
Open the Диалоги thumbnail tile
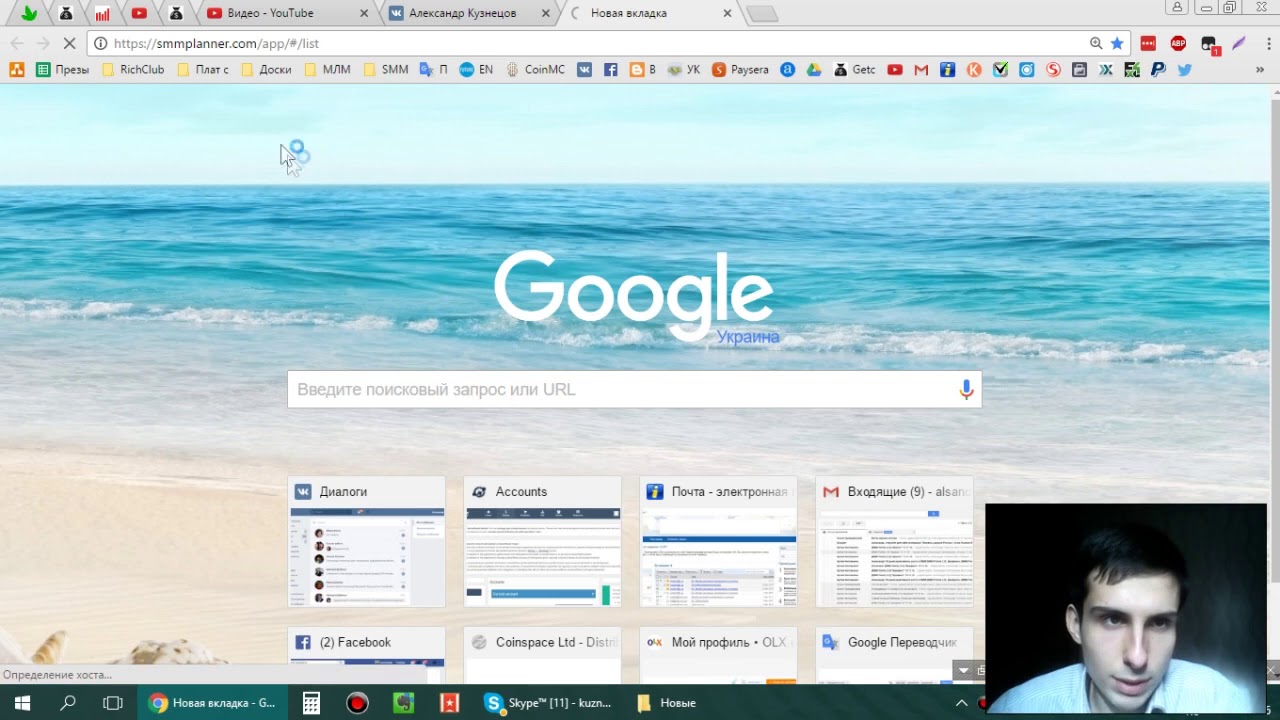[366, 541]
